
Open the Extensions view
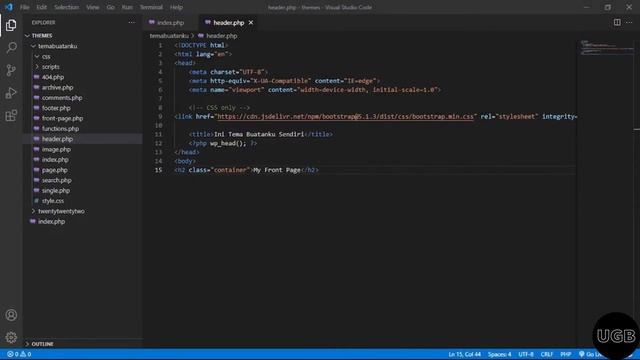pyautogui.click(x=11, y=116)
